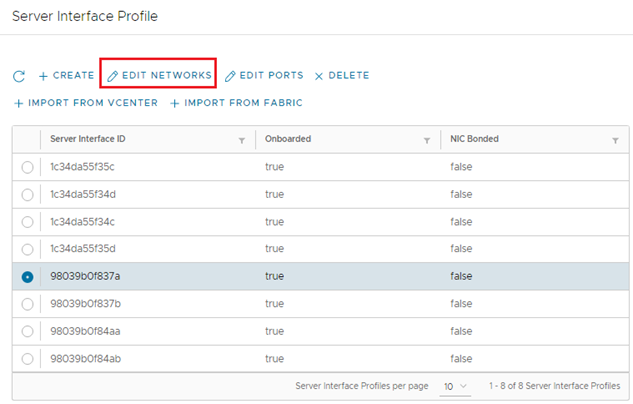Screen dimensions: 633x404
Task: Select radio button for 1c34da55f34d
Action: coord(27,194)
